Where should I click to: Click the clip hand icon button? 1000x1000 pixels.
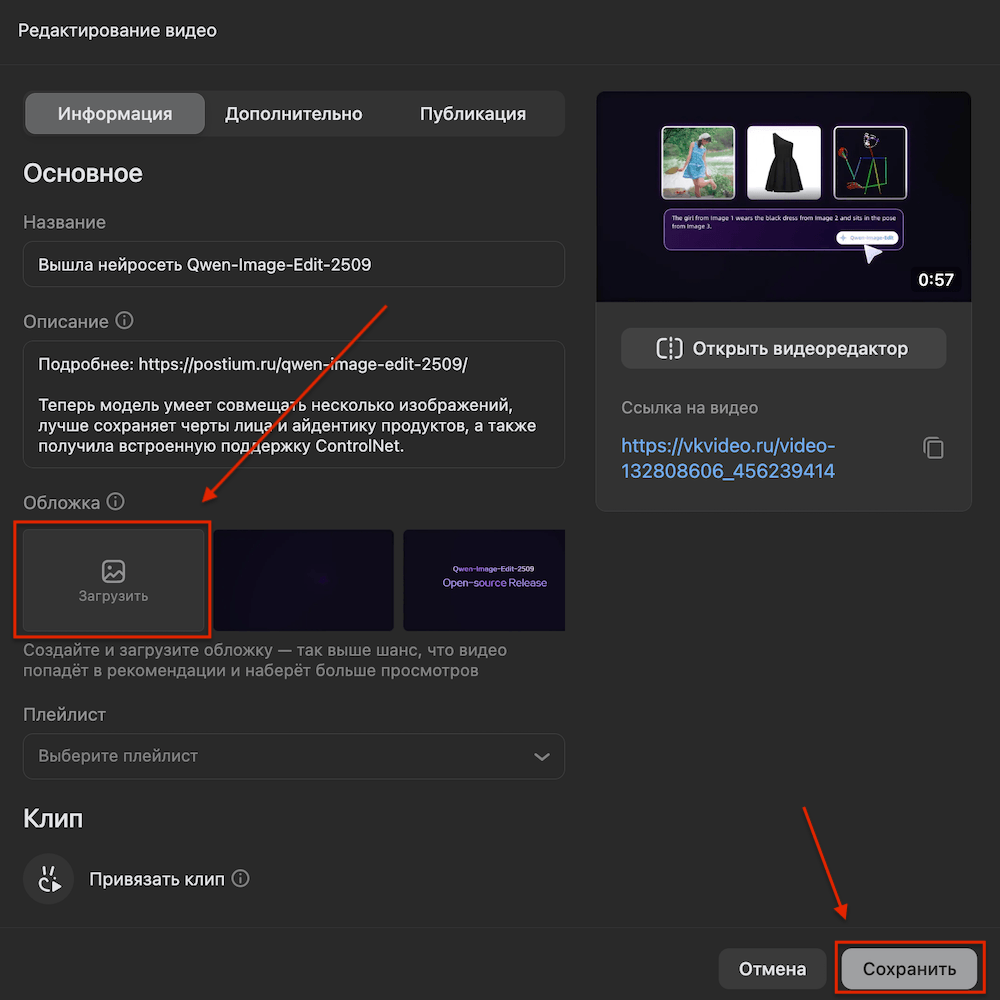click(x=48, y=879)
